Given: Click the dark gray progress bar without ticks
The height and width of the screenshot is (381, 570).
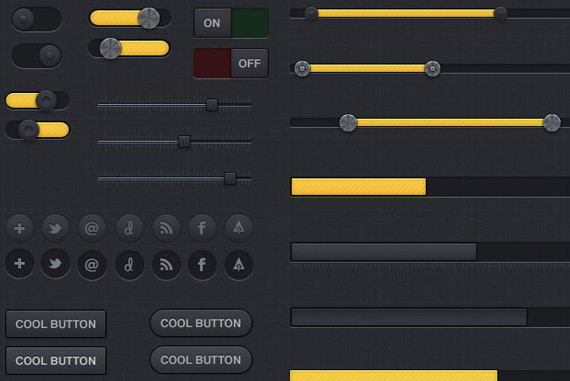Looking at the screenshot, I should (x=409, y=317).
